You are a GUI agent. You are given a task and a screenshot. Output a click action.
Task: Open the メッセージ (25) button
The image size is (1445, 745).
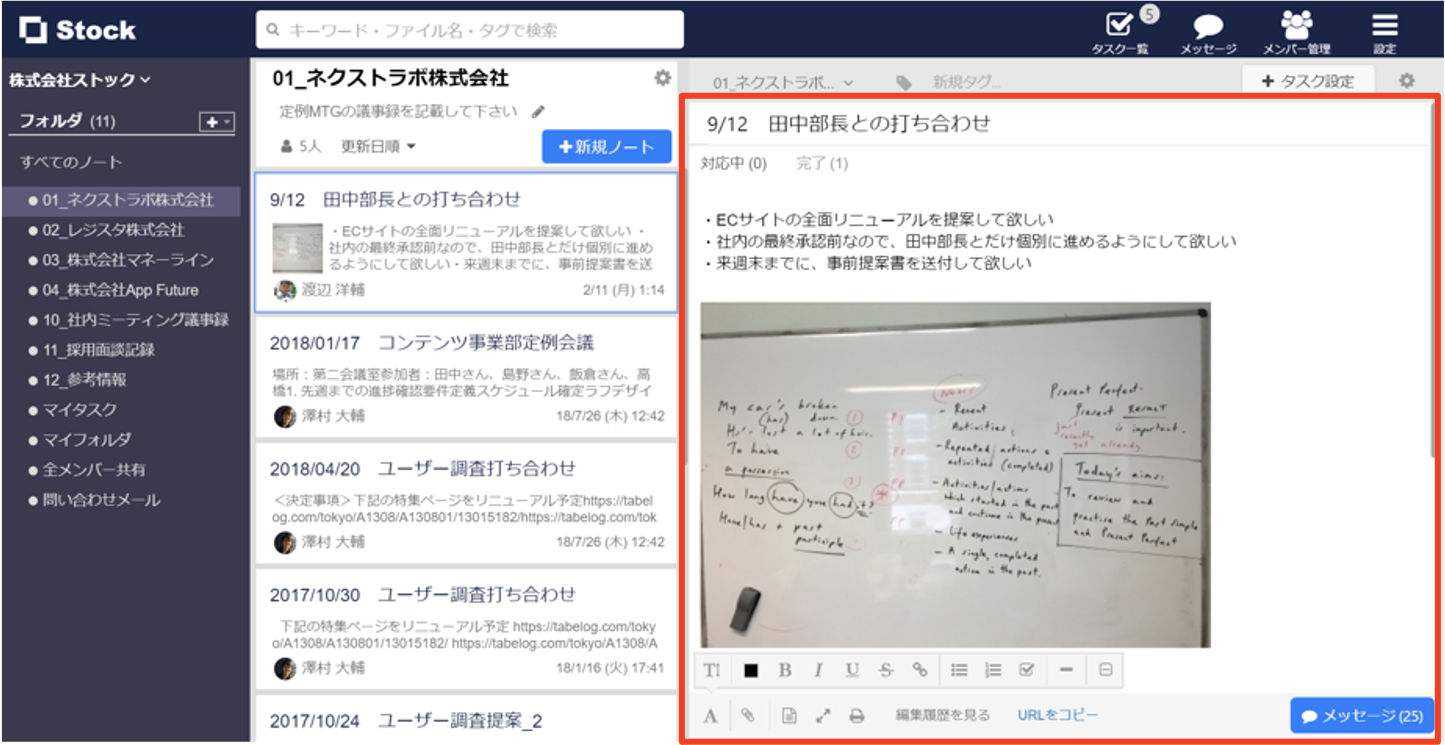1362,716
